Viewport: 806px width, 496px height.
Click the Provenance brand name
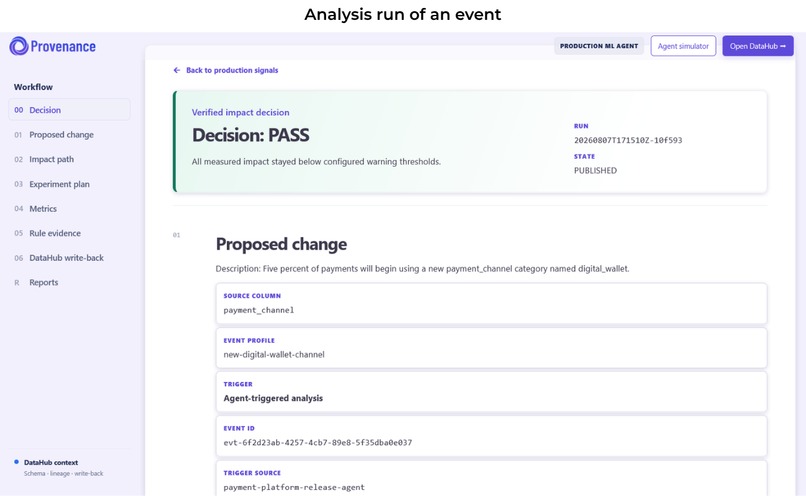pos(63,47)
